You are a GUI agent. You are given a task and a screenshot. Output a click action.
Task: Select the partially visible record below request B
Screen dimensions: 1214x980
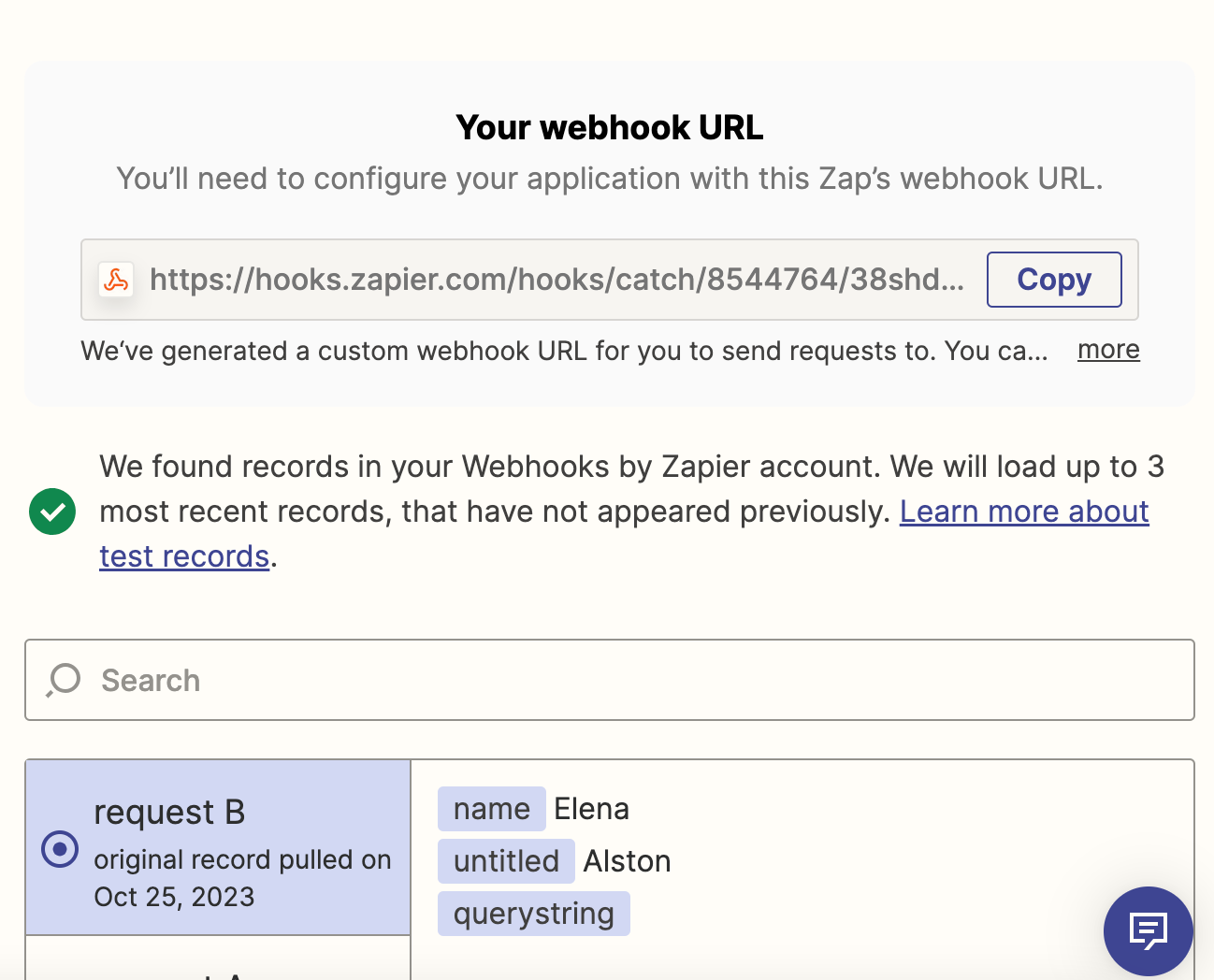217,963
